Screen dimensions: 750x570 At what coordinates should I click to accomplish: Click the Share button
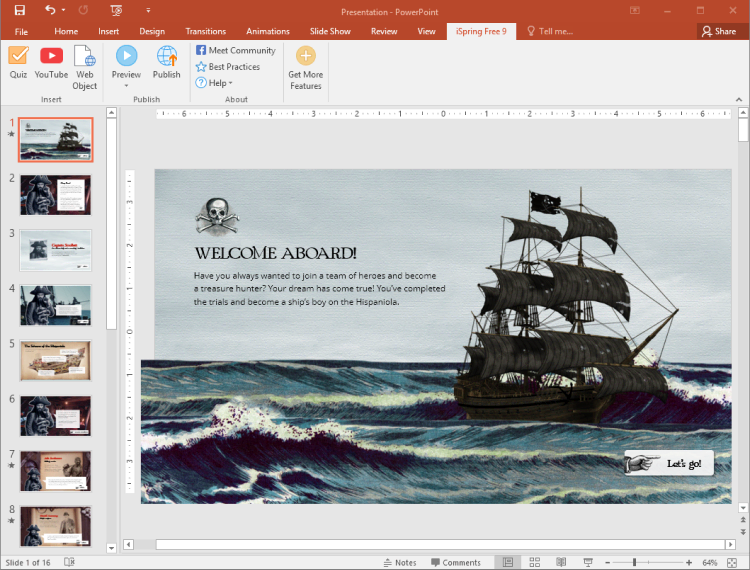tap(719, 31)
